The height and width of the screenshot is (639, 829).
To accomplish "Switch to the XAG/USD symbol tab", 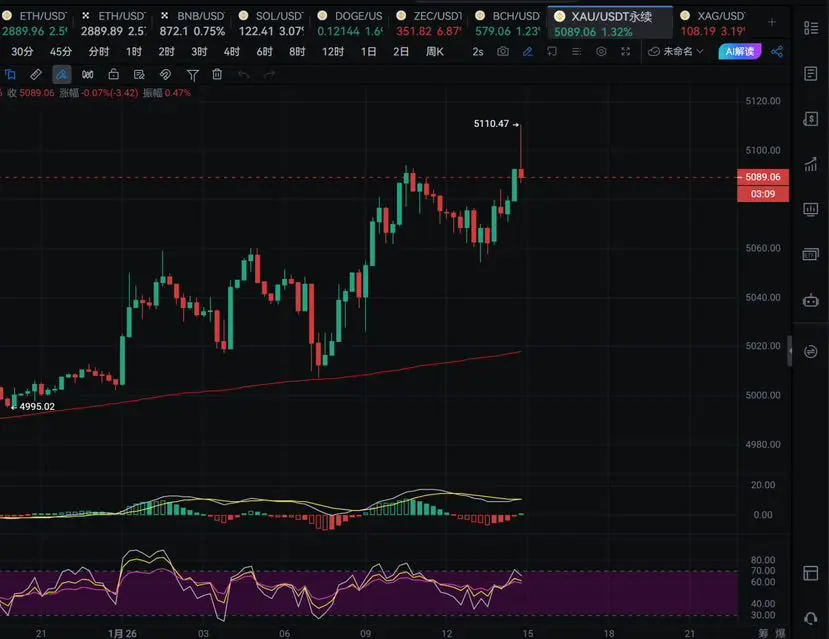I will (x=713, y=24).
